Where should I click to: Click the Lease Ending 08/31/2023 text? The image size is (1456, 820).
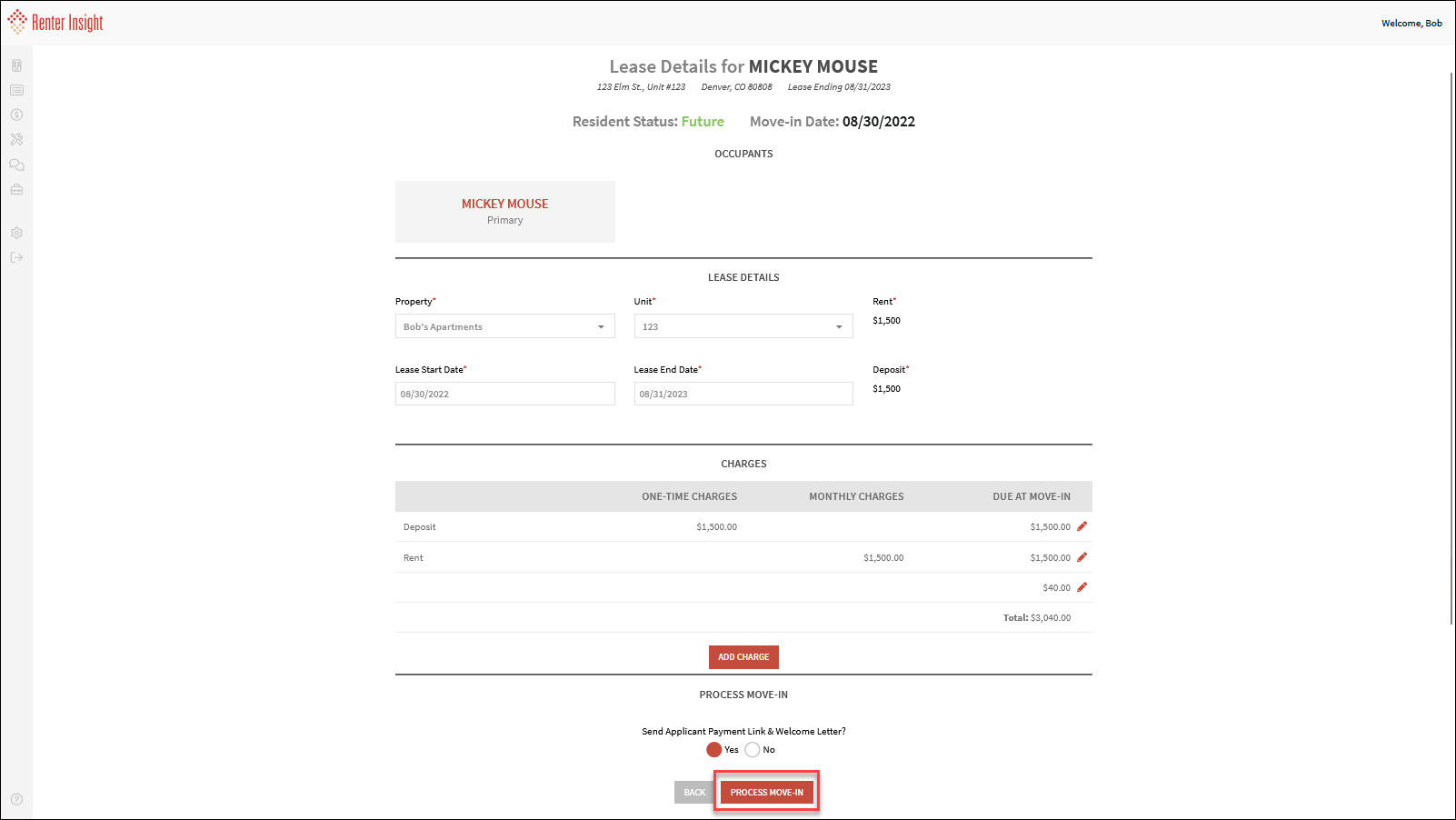pos(839,87)
